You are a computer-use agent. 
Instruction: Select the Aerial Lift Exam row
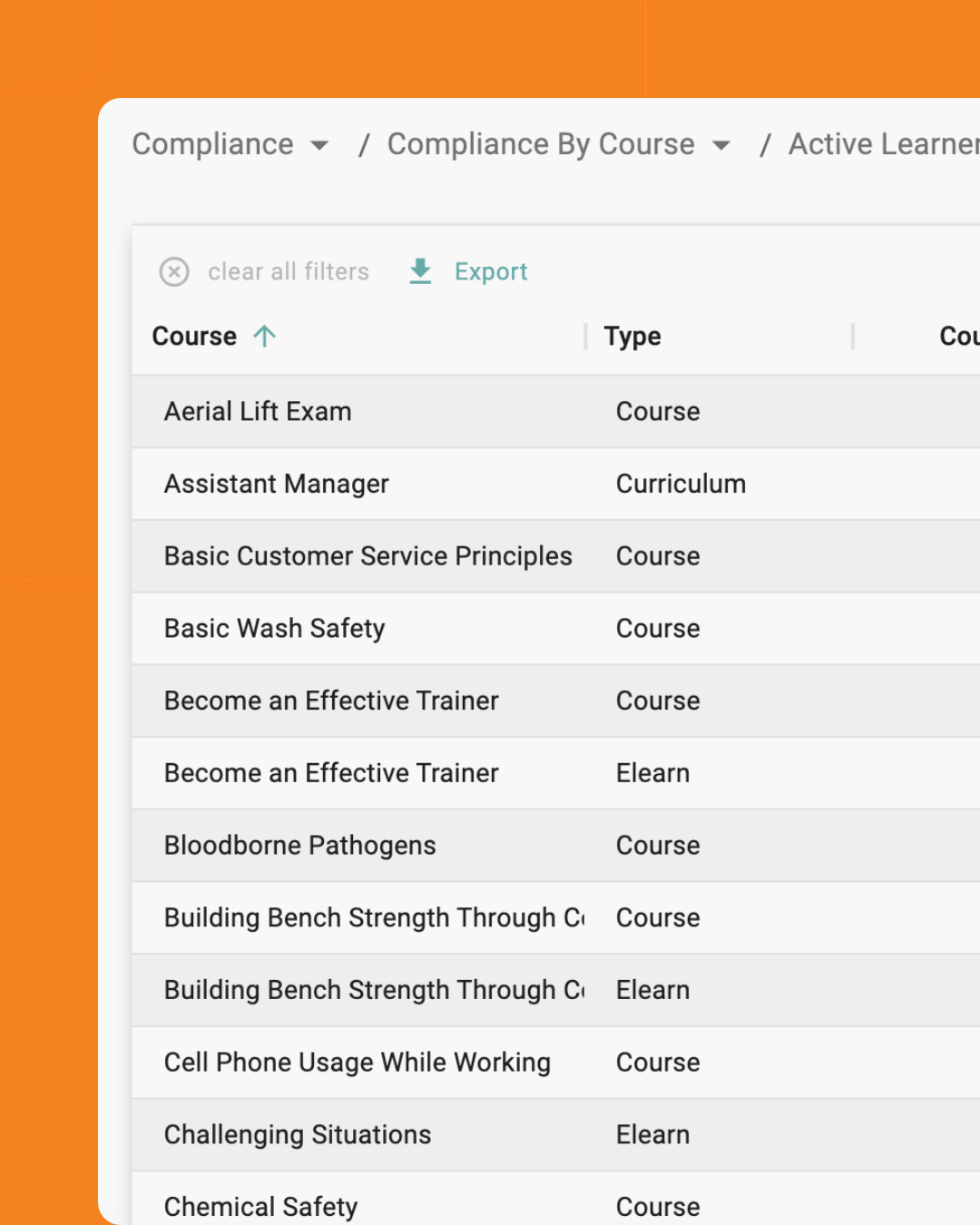[x=258, y=412]
